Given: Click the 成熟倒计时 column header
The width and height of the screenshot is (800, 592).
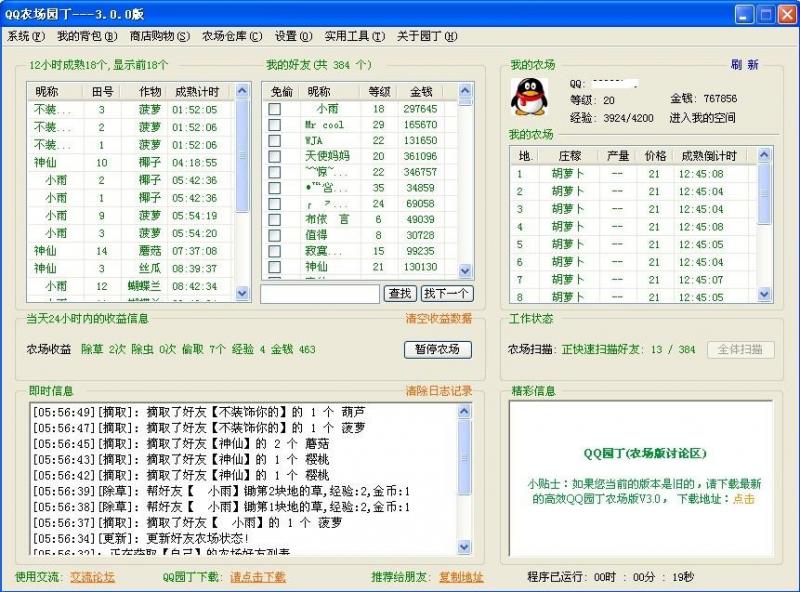Looking at the screenshot, I should pyautogui.click(x=709, y=156).
